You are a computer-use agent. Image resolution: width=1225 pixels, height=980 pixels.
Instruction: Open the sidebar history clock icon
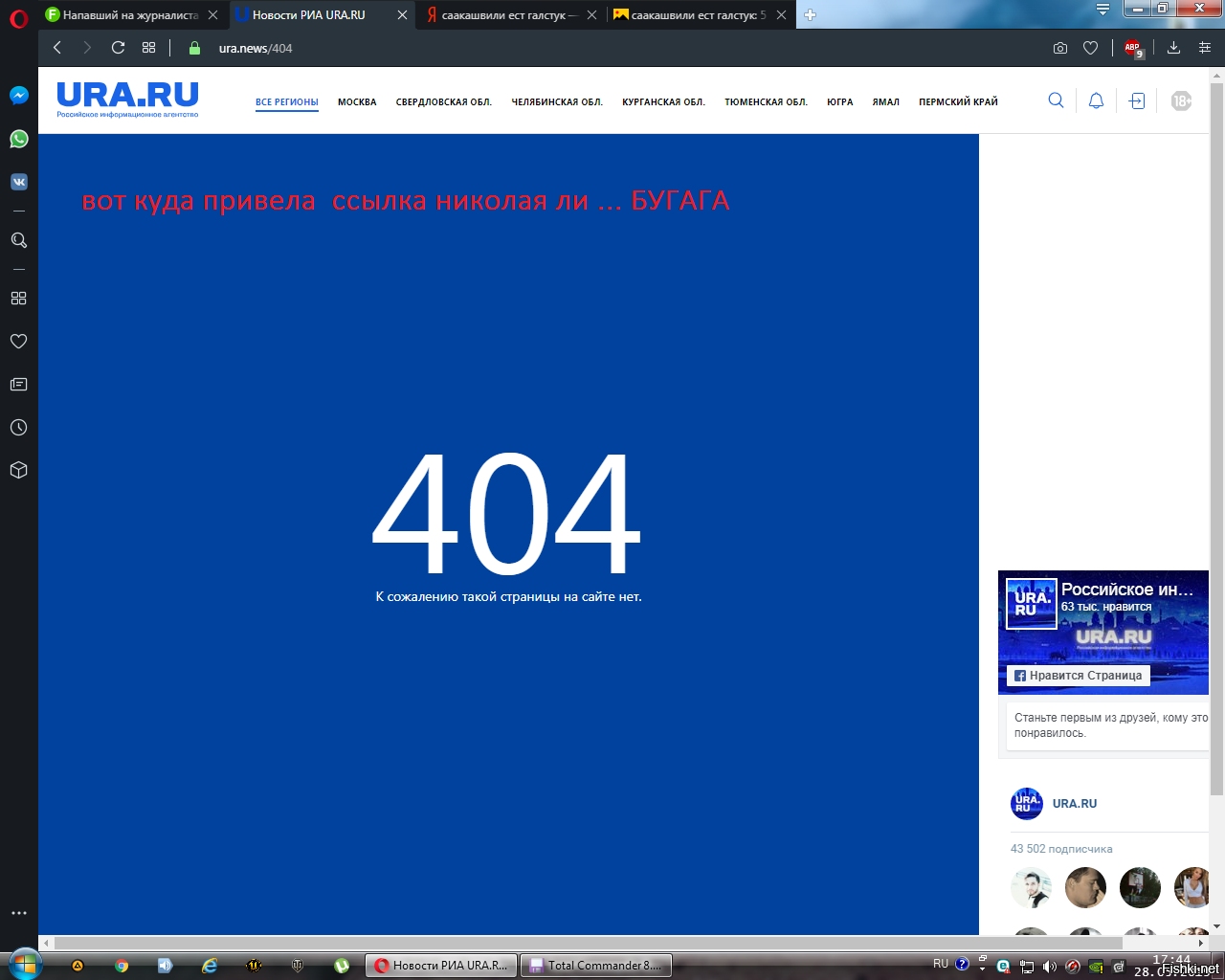pyautogui.click(x=18, y=428)
